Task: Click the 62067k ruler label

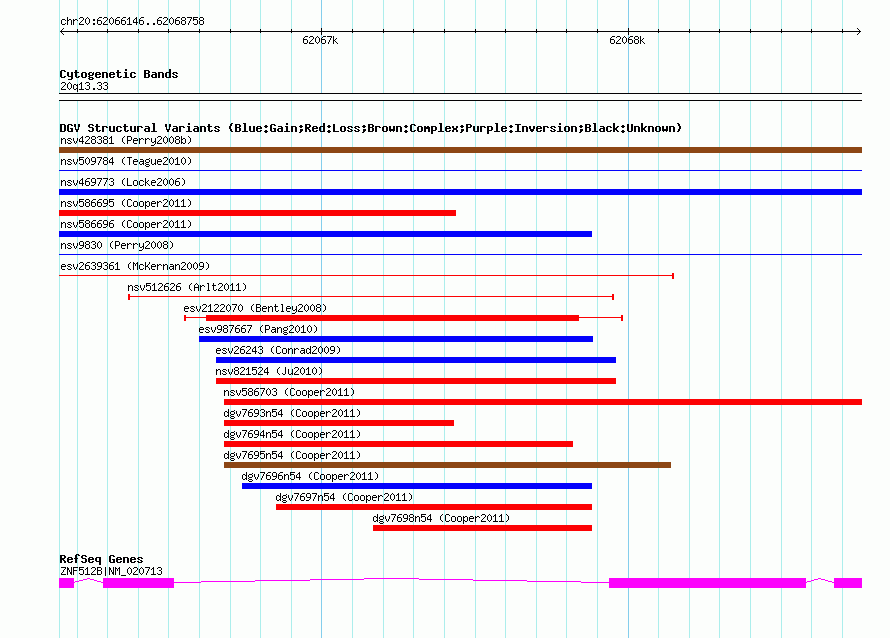Action: 320,40
